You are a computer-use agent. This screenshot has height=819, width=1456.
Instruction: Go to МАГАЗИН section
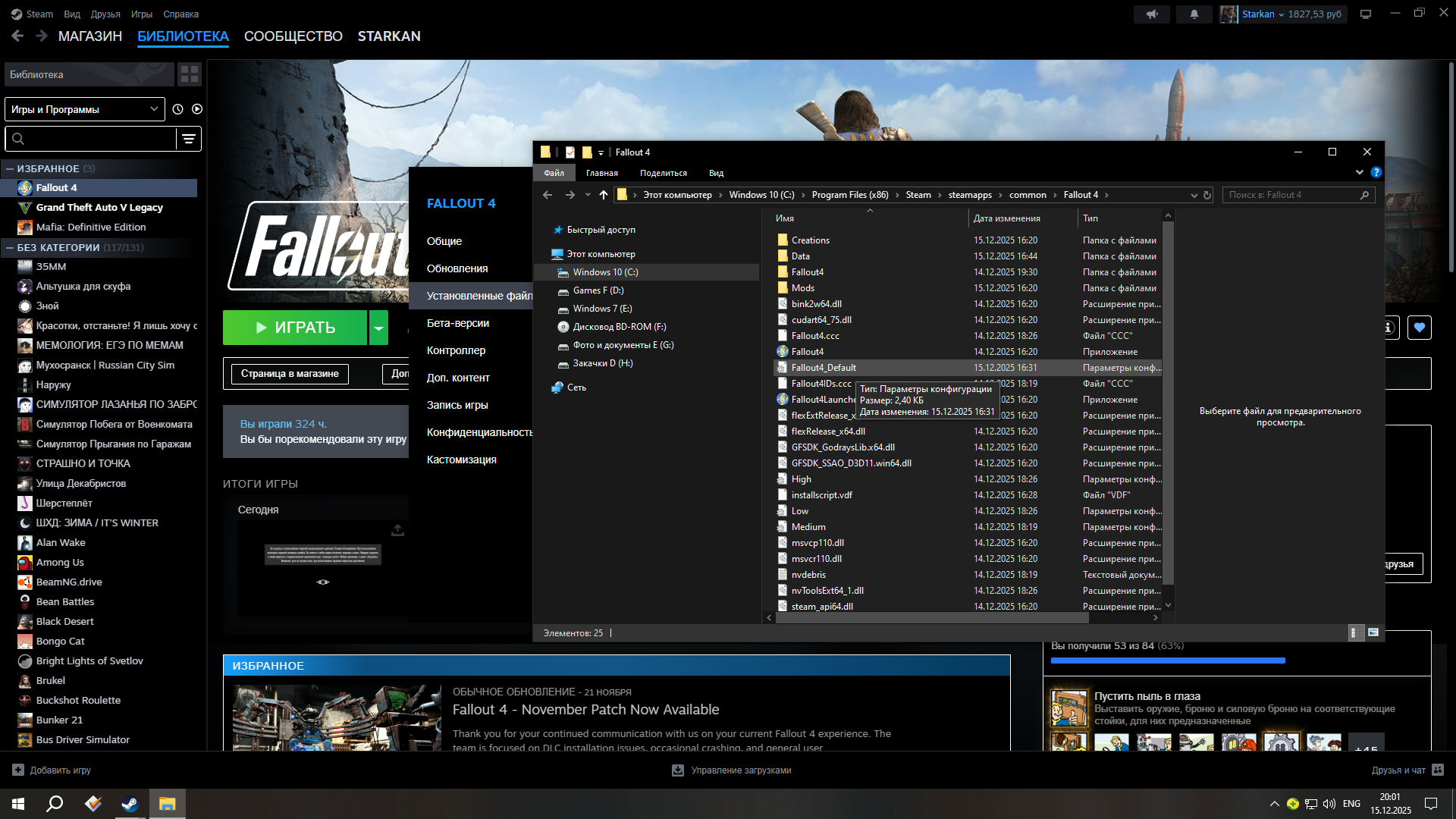90,36
